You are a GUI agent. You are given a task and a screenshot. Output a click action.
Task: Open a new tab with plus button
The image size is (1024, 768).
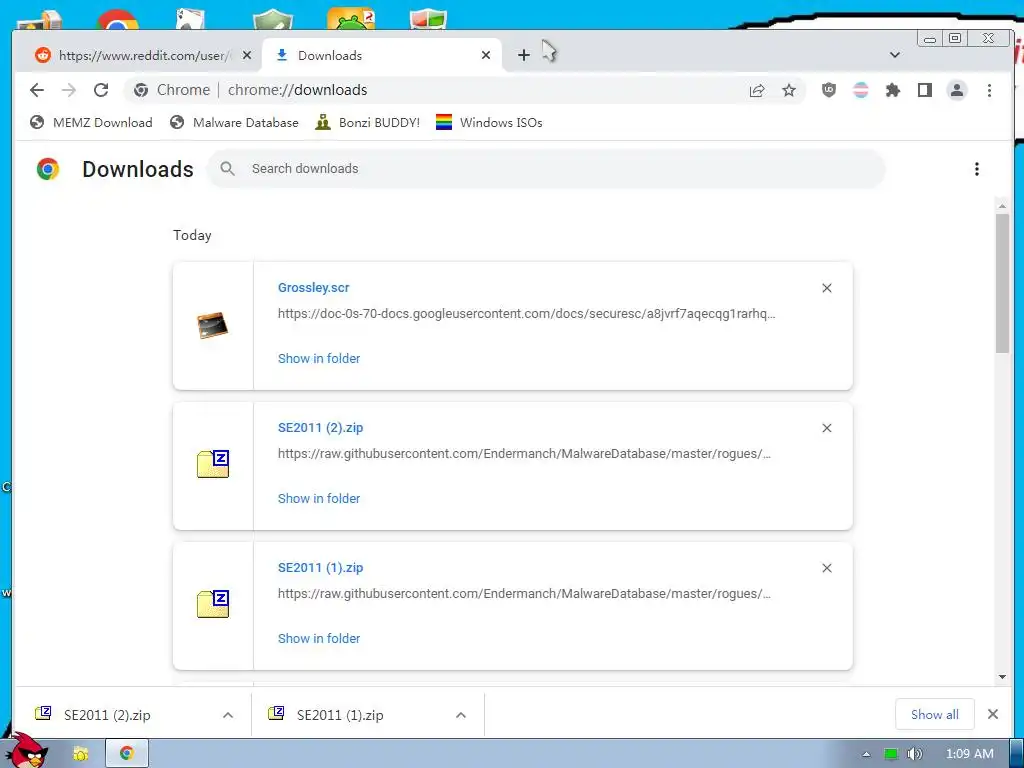click(x=524, y=56)
